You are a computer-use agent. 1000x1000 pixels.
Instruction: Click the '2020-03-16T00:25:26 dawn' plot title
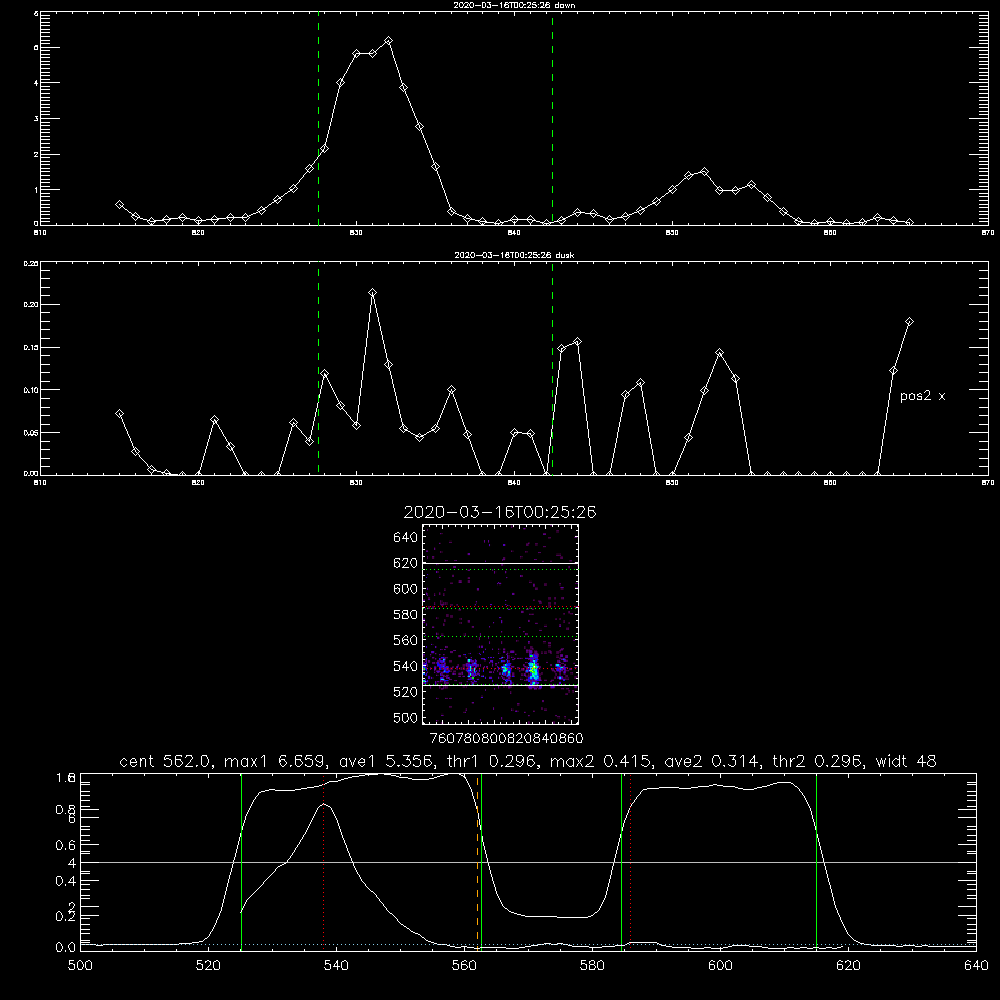[514, 5]
